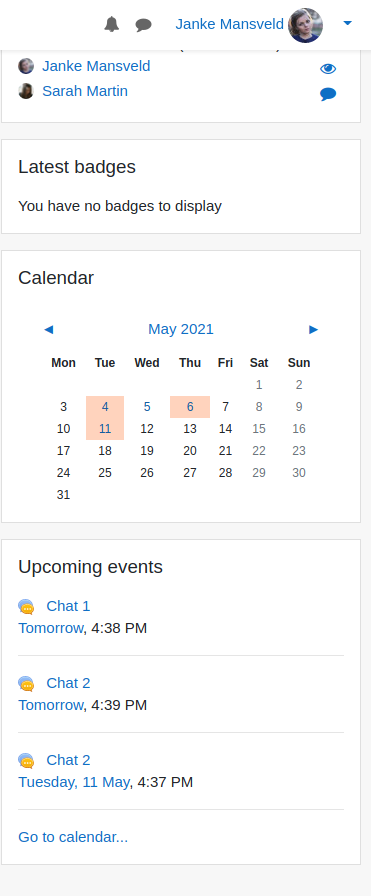Click the icon for Chat 2 at 4:39 PM
The width and height of the screenshot is (371, 896).
[x=26, y=683]
